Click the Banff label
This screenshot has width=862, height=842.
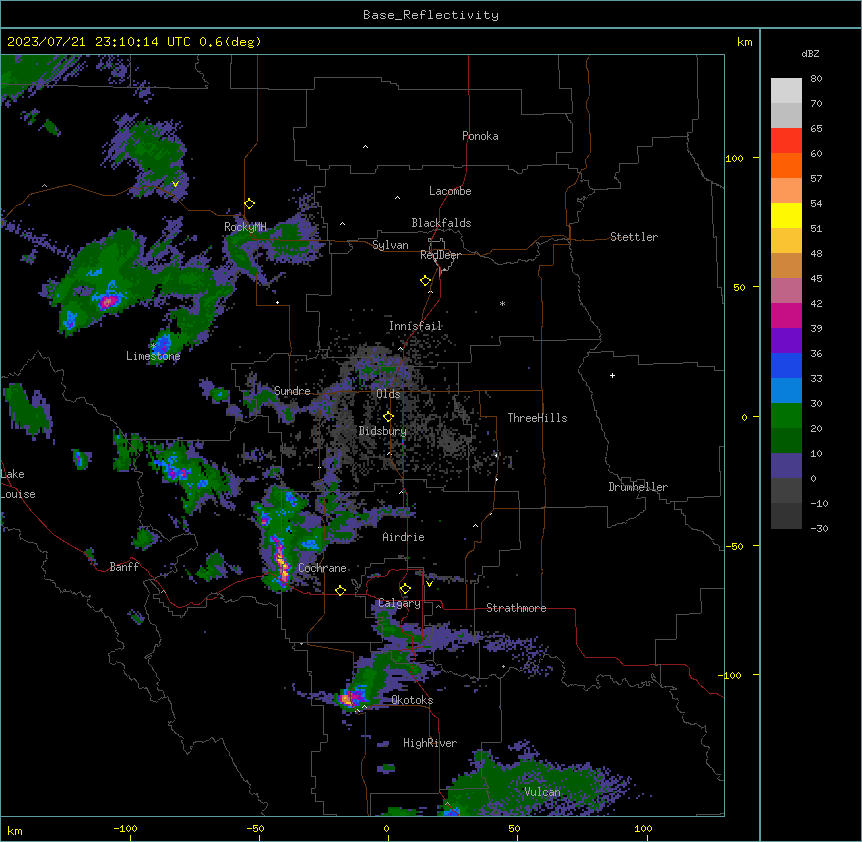point(124,567)
